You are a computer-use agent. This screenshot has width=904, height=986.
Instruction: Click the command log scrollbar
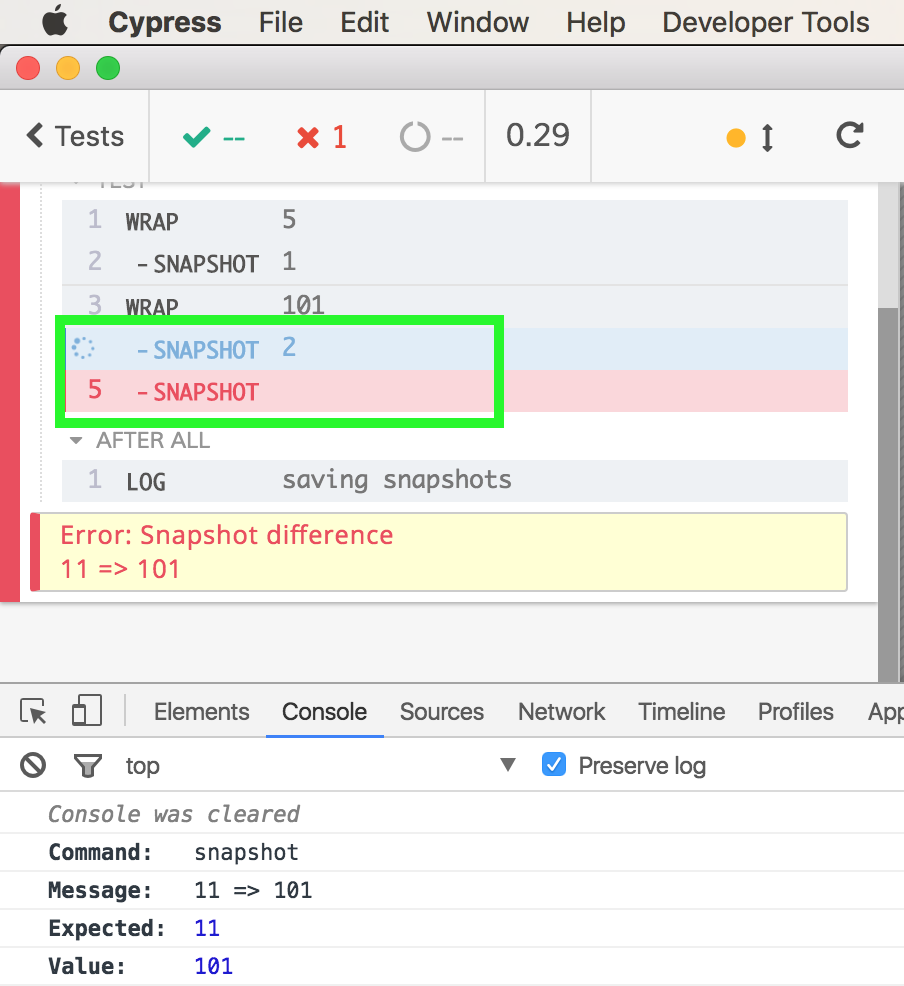click(x=888, y=494)
